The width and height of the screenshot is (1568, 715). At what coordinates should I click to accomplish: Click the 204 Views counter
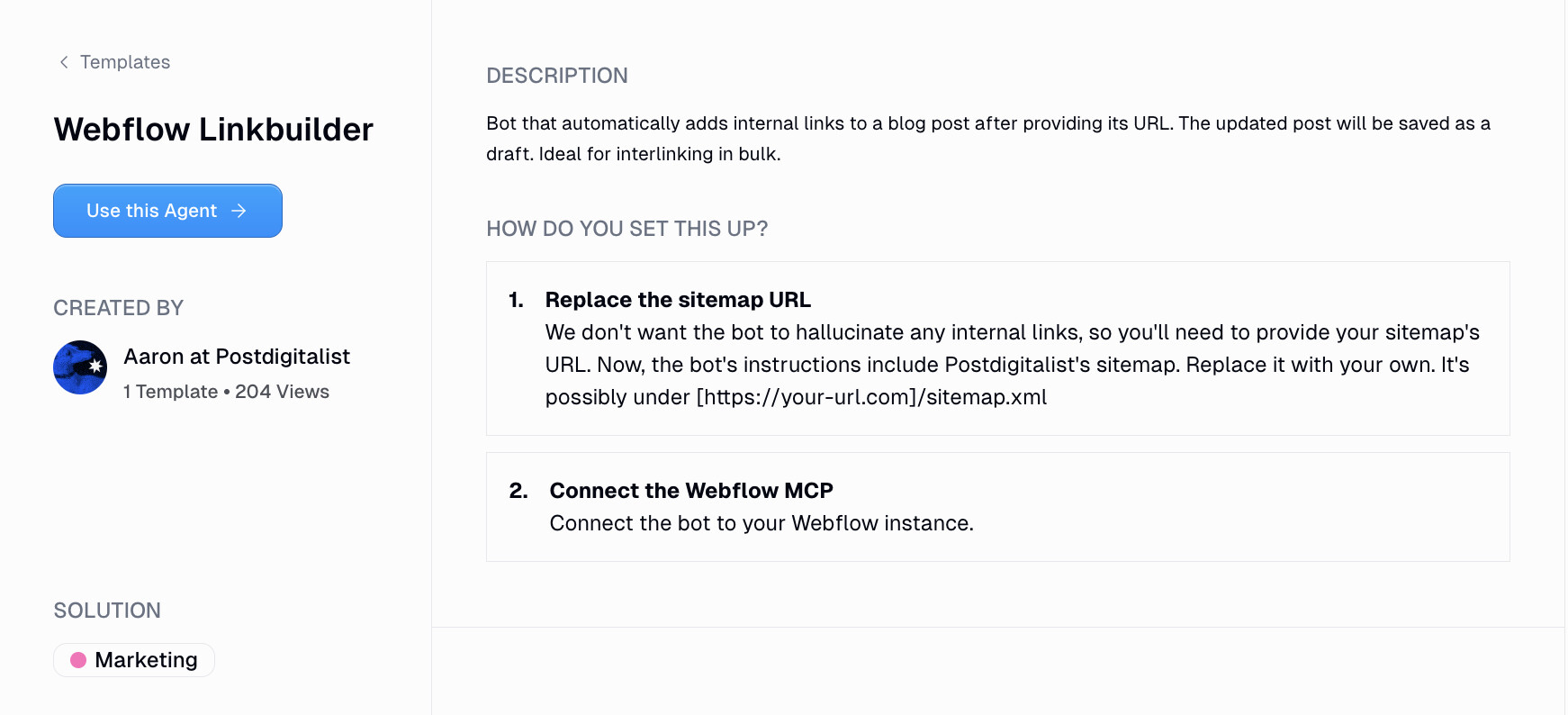coord(283,391)
